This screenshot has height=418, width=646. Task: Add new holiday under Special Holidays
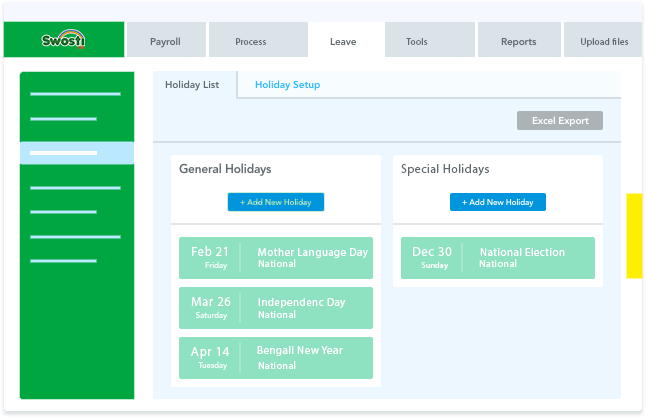point(498,202)
